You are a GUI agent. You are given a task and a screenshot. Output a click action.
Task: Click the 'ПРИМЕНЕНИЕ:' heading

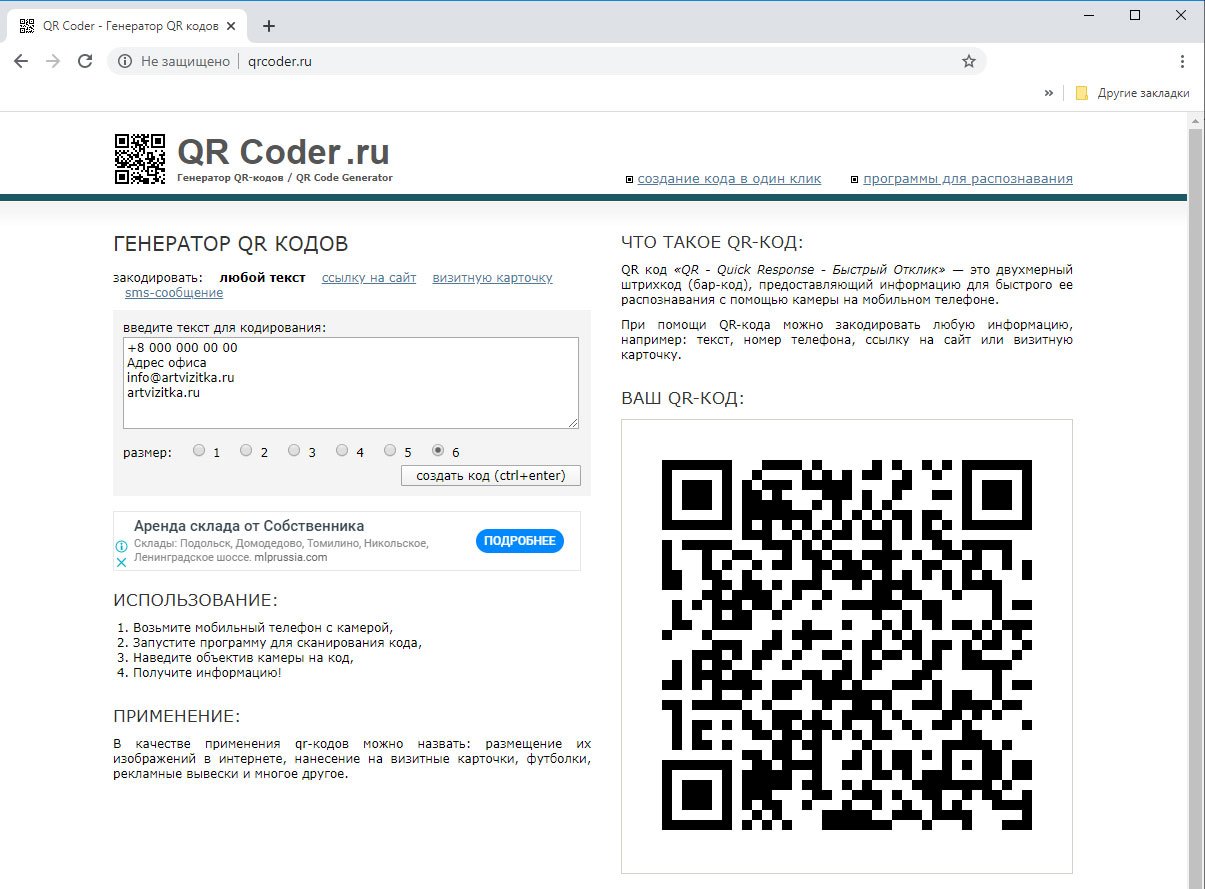pyautogui.click(x=177, y=716)
